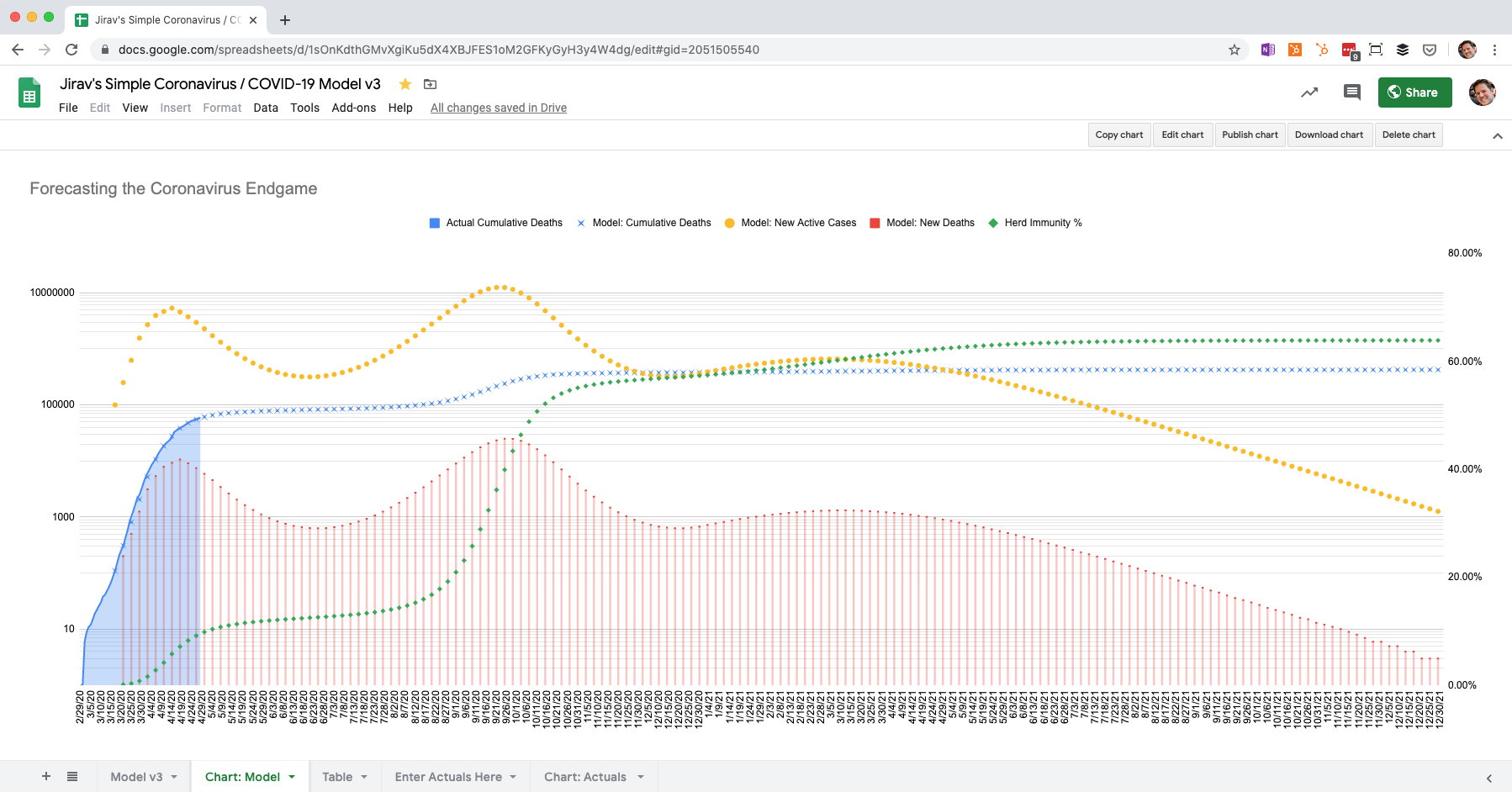This screenshot has width=1512, height=792.
Task: Reload the browser page
Action: pos(71,50)
